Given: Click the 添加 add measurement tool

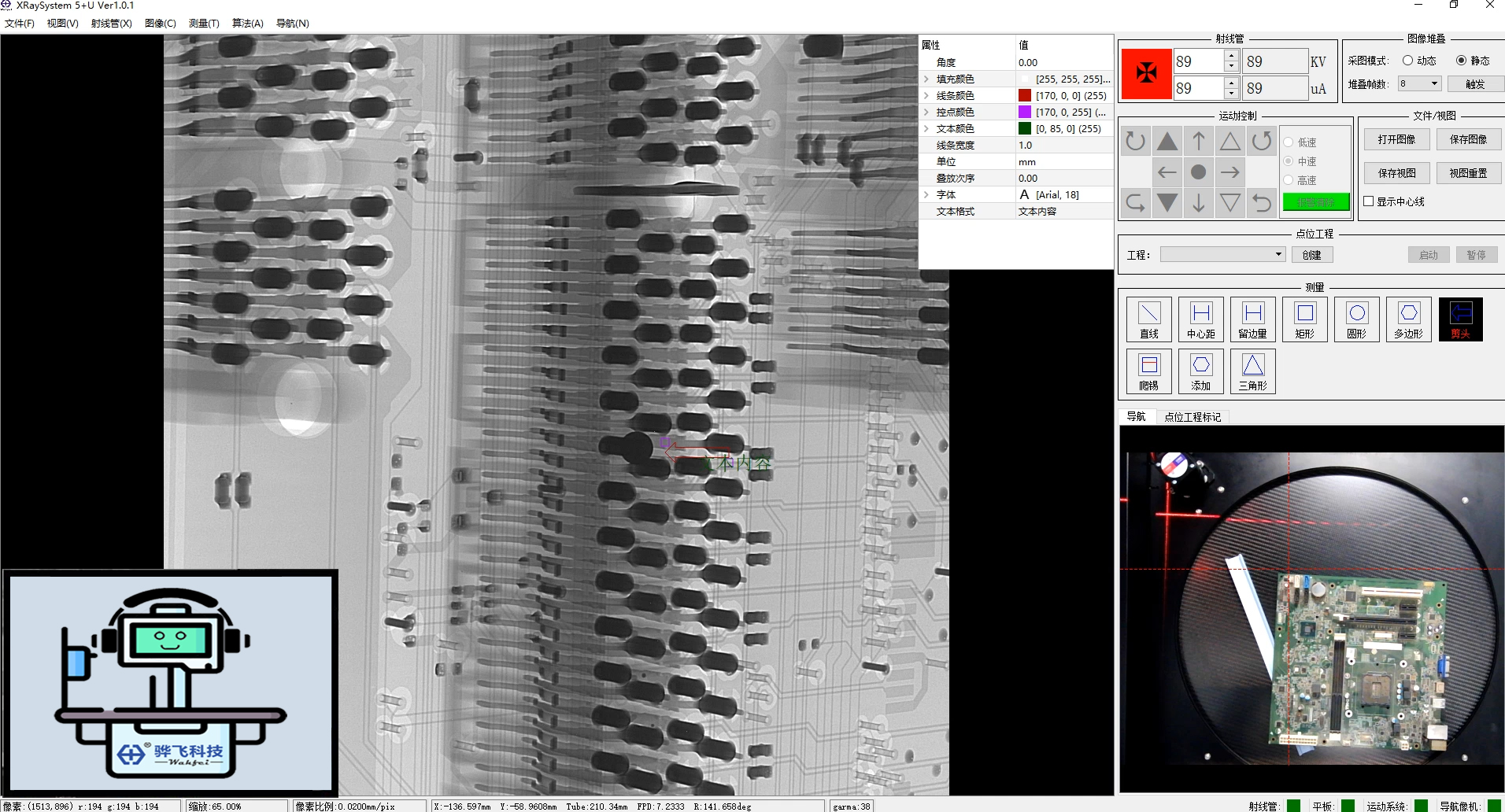Looking at the screenshot, I should tap(1201, 371).
